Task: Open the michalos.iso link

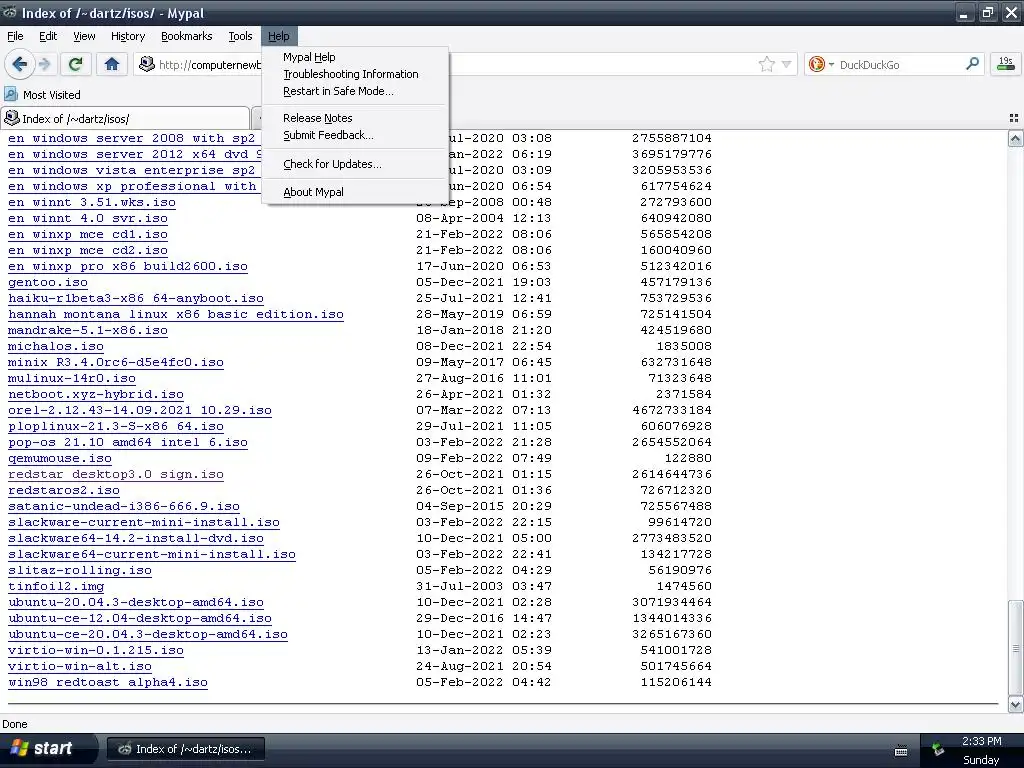Action: coord(56,346)
